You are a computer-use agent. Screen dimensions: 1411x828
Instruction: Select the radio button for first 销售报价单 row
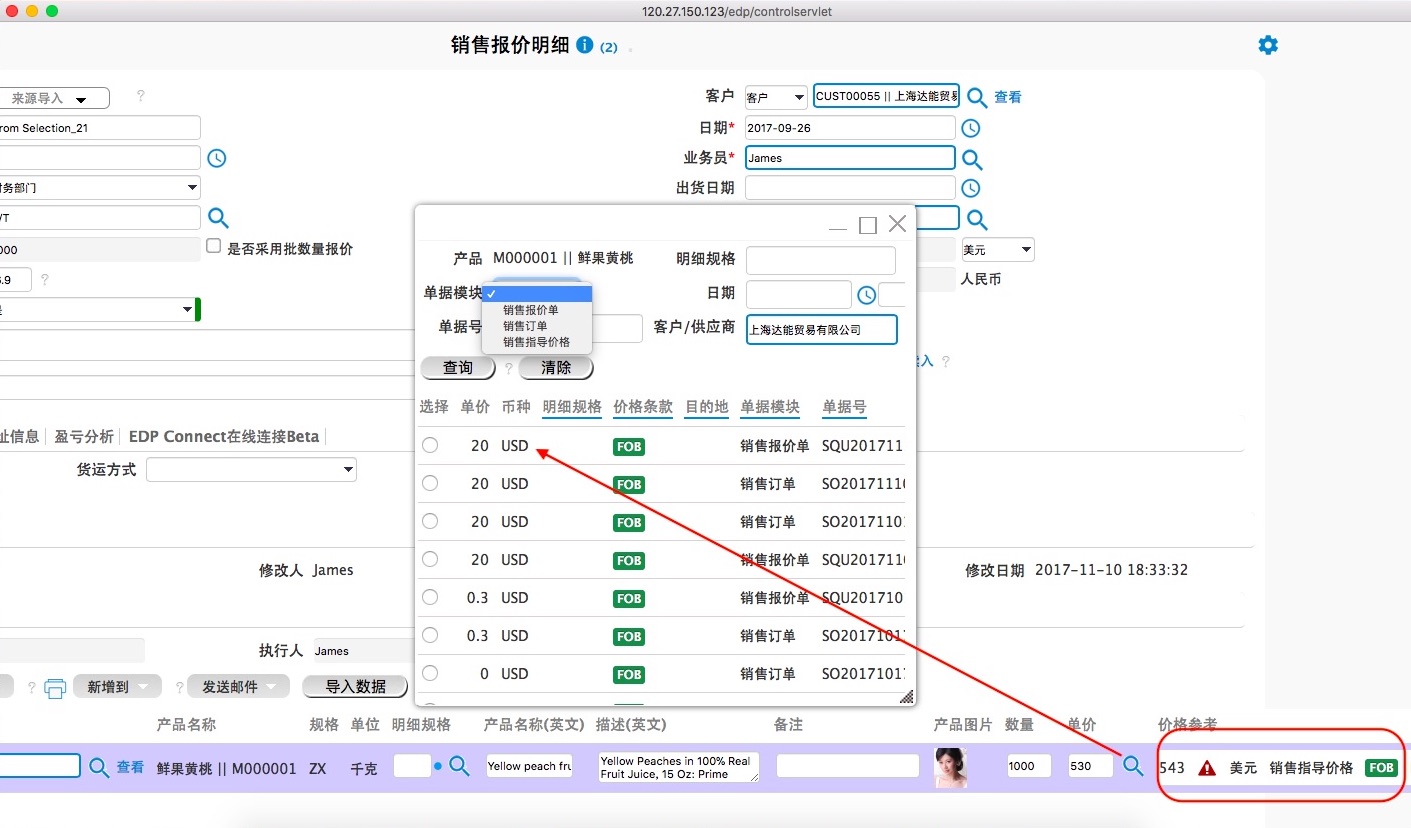[x=430, y=446]
